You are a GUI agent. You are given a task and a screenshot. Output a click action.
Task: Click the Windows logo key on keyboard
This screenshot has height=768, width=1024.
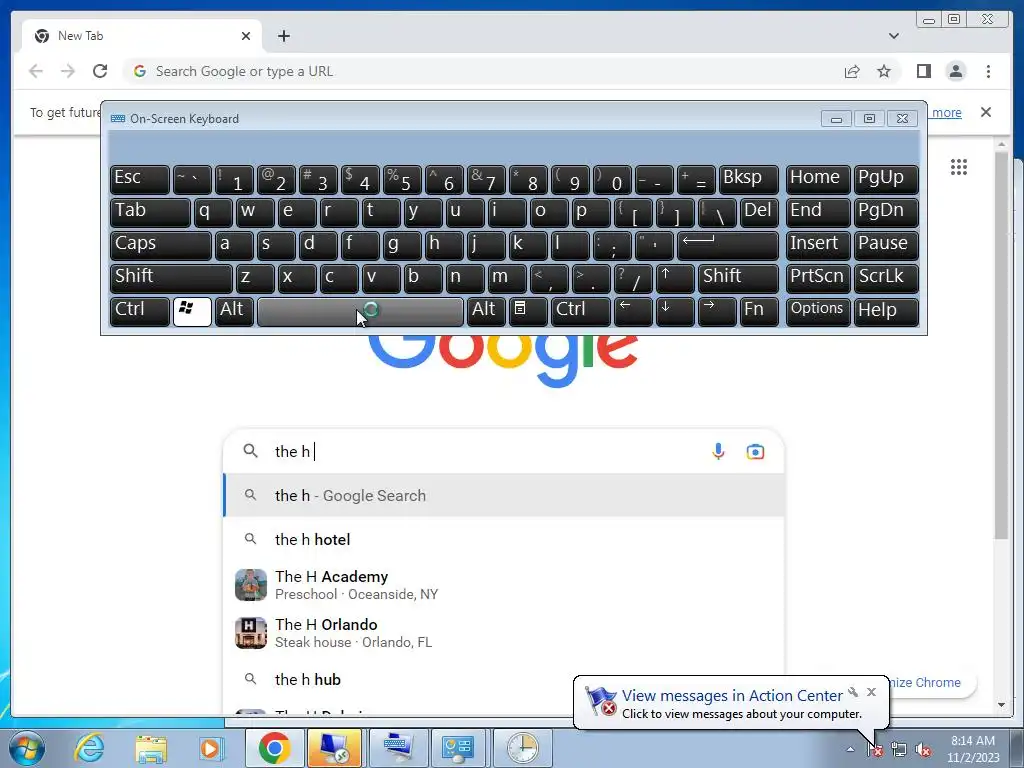pyautogui.click(x=192, y=311)
